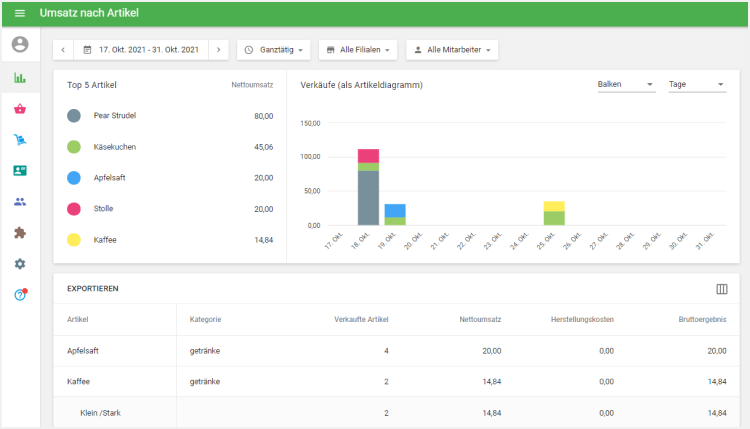The width and height of the screenshot is (750, 429).
Task: Click the grey Pear Strudel color swatch
Action: click(x=74, y=116)
